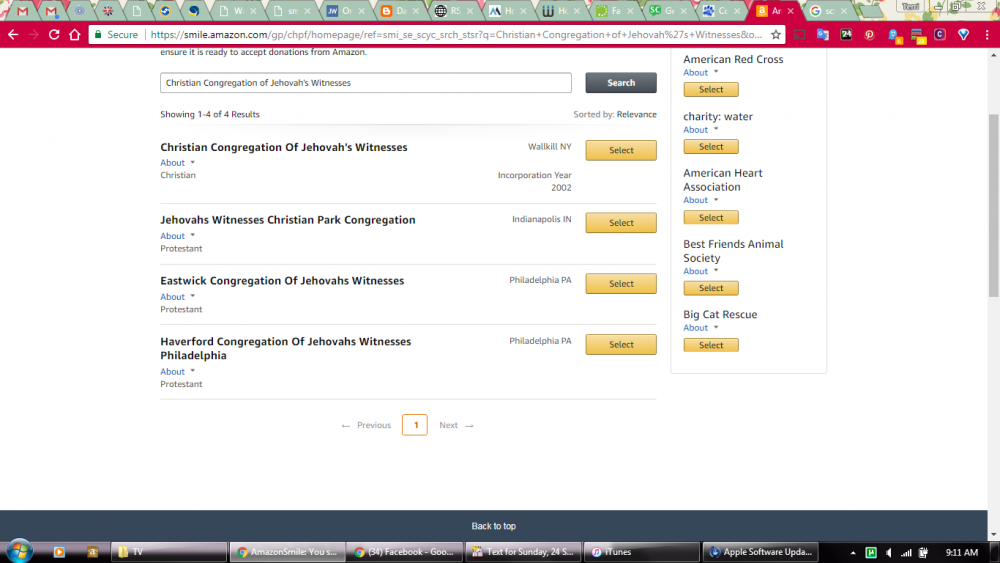
Task: Expand About for Haverford Congregation
Action: [x=177, y=371]
